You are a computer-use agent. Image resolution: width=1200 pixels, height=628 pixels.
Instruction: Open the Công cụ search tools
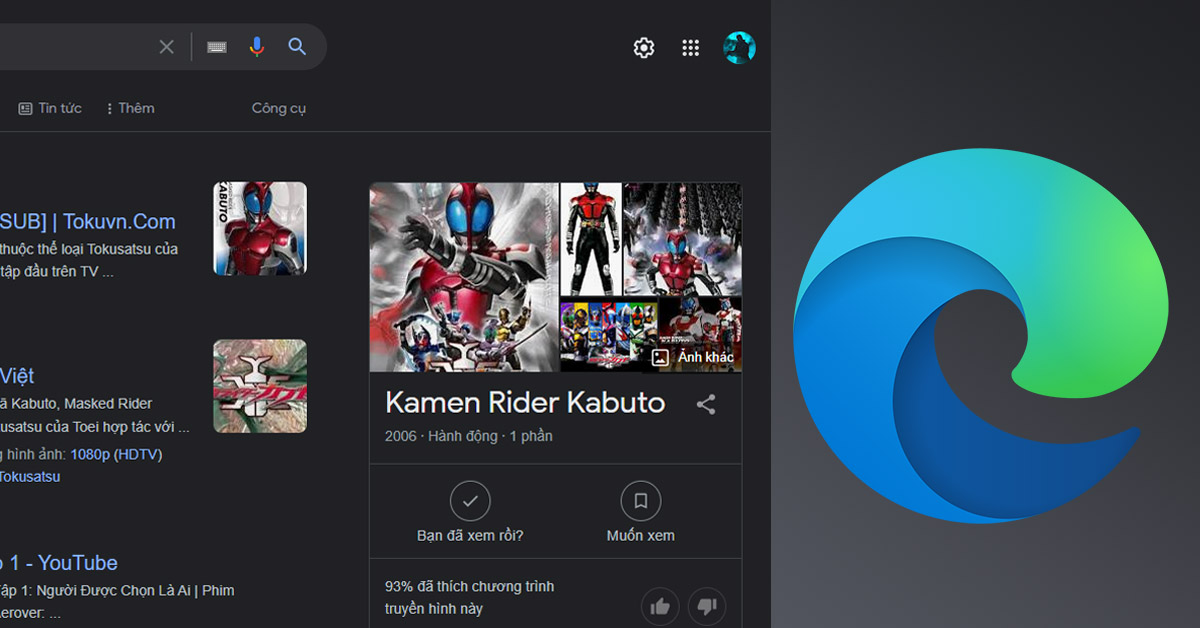pyautogui.click(x=279, y=108)
